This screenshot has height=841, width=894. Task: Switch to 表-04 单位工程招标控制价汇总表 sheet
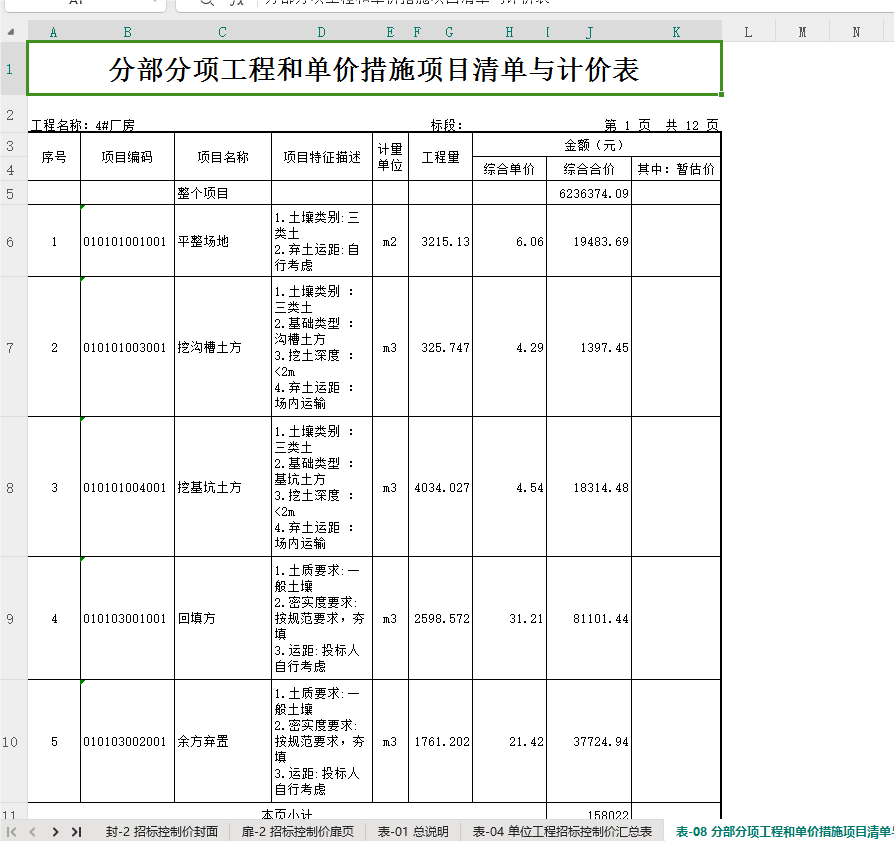(x=562, y=832)
